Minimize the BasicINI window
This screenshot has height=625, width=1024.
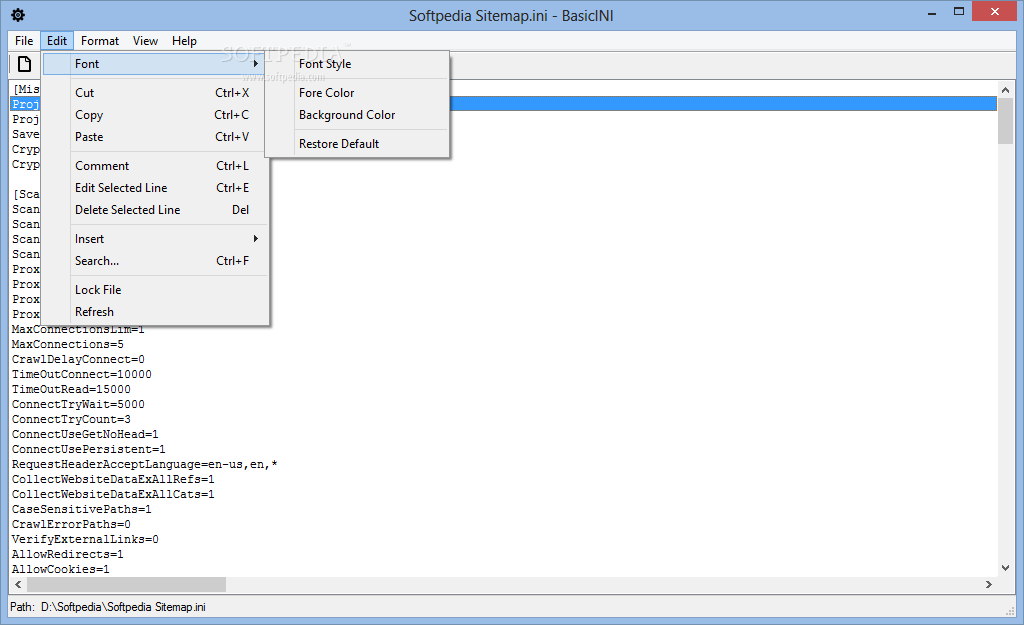coord(932,13)
